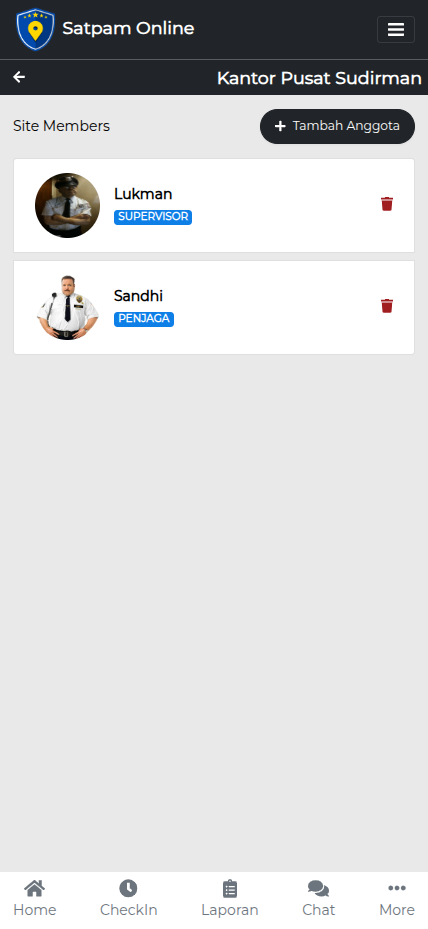Open Sandhi's profile photo
This screenshot has width=428, height=929.
click(x=68, y=307)
